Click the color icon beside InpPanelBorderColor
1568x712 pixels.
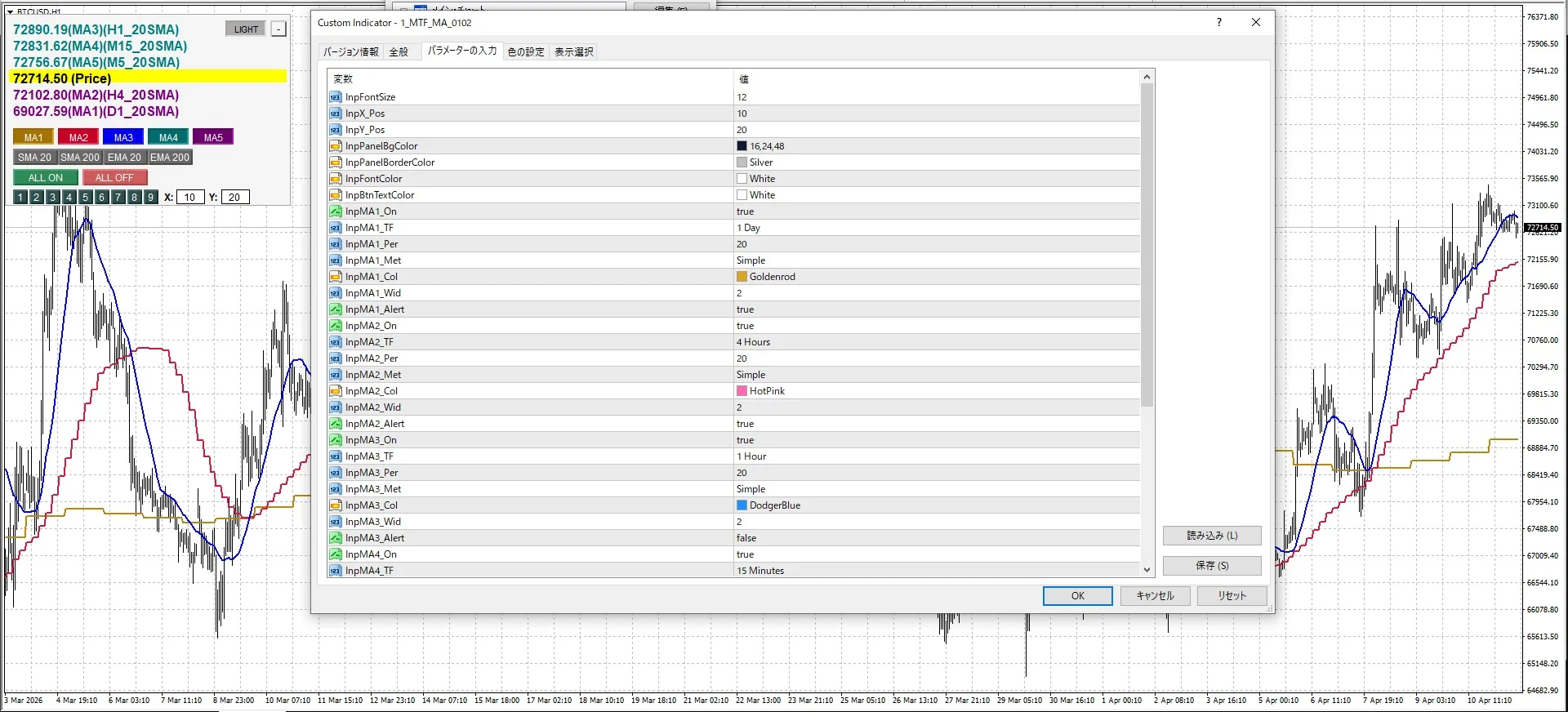tap(335, 162)
